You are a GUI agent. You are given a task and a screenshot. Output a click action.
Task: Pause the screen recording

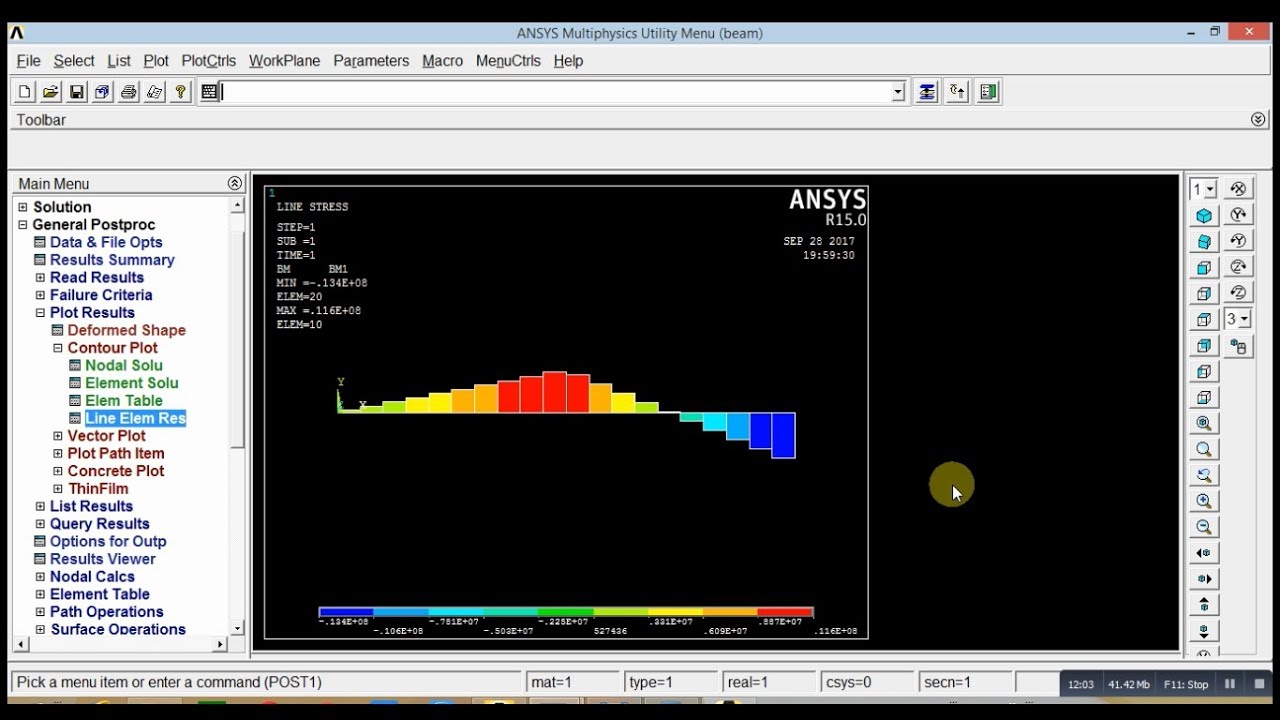pyautogui.click(x=1230, y=684)
